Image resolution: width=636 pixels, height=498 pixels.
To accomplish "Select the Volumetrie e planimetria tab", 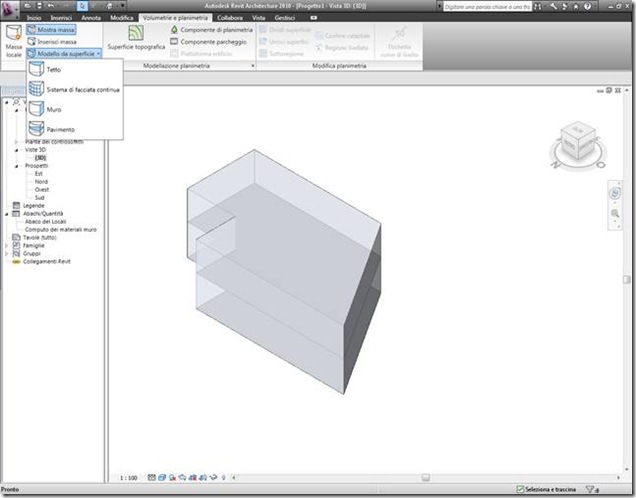I will [175, 18].
